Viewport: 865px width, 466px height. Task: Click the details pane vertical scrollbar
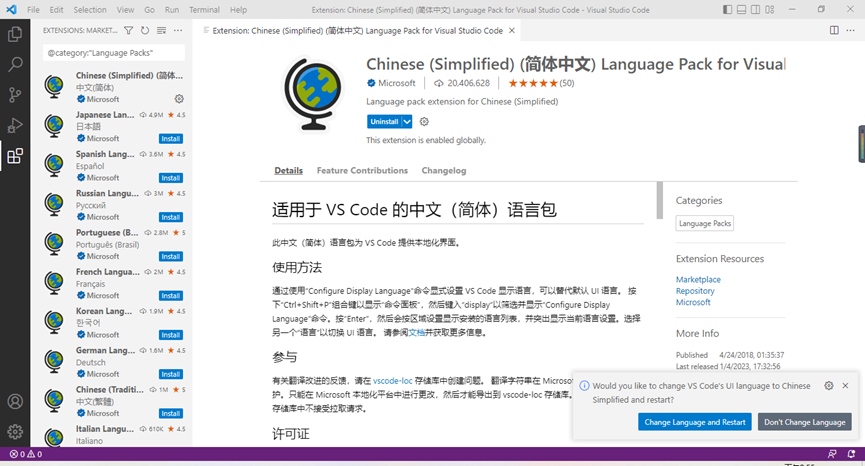click(x=659, y=200)
